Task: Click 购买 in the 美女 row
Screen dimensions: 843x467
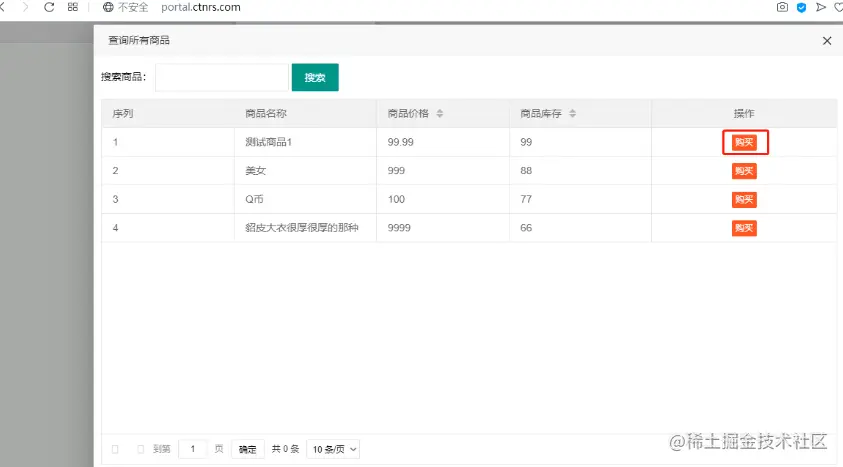Action: point(744,171)
